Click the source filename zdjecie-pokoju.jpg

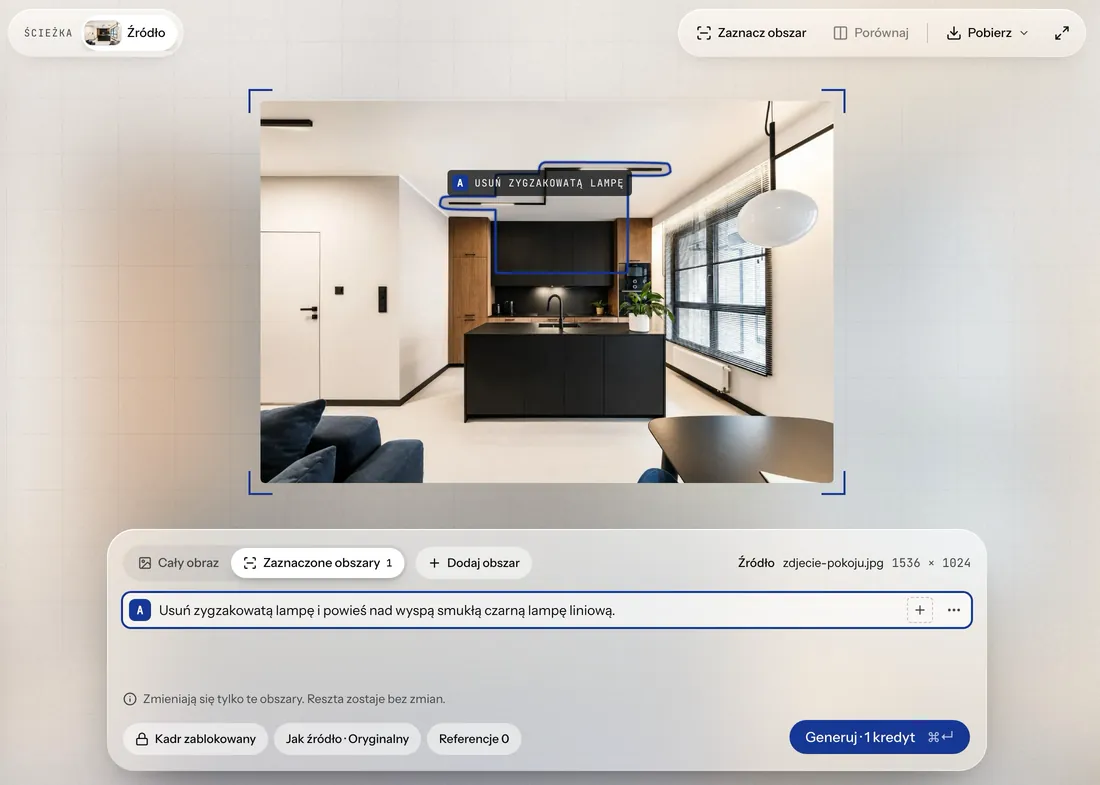tap(833, 563)
